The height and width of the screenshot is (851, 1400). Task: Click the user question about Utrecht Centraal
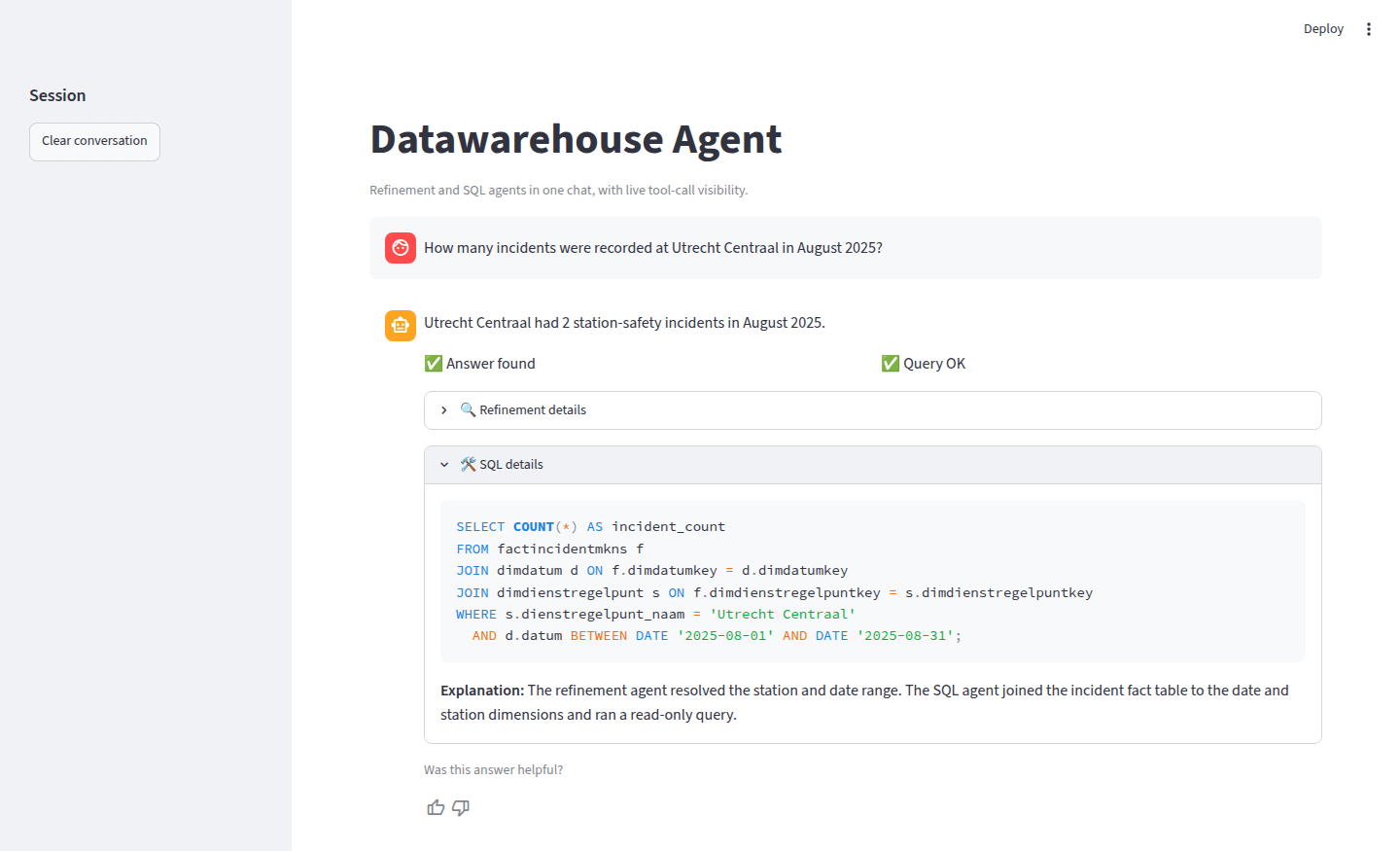pyautogui.click(x=653, y=248)
